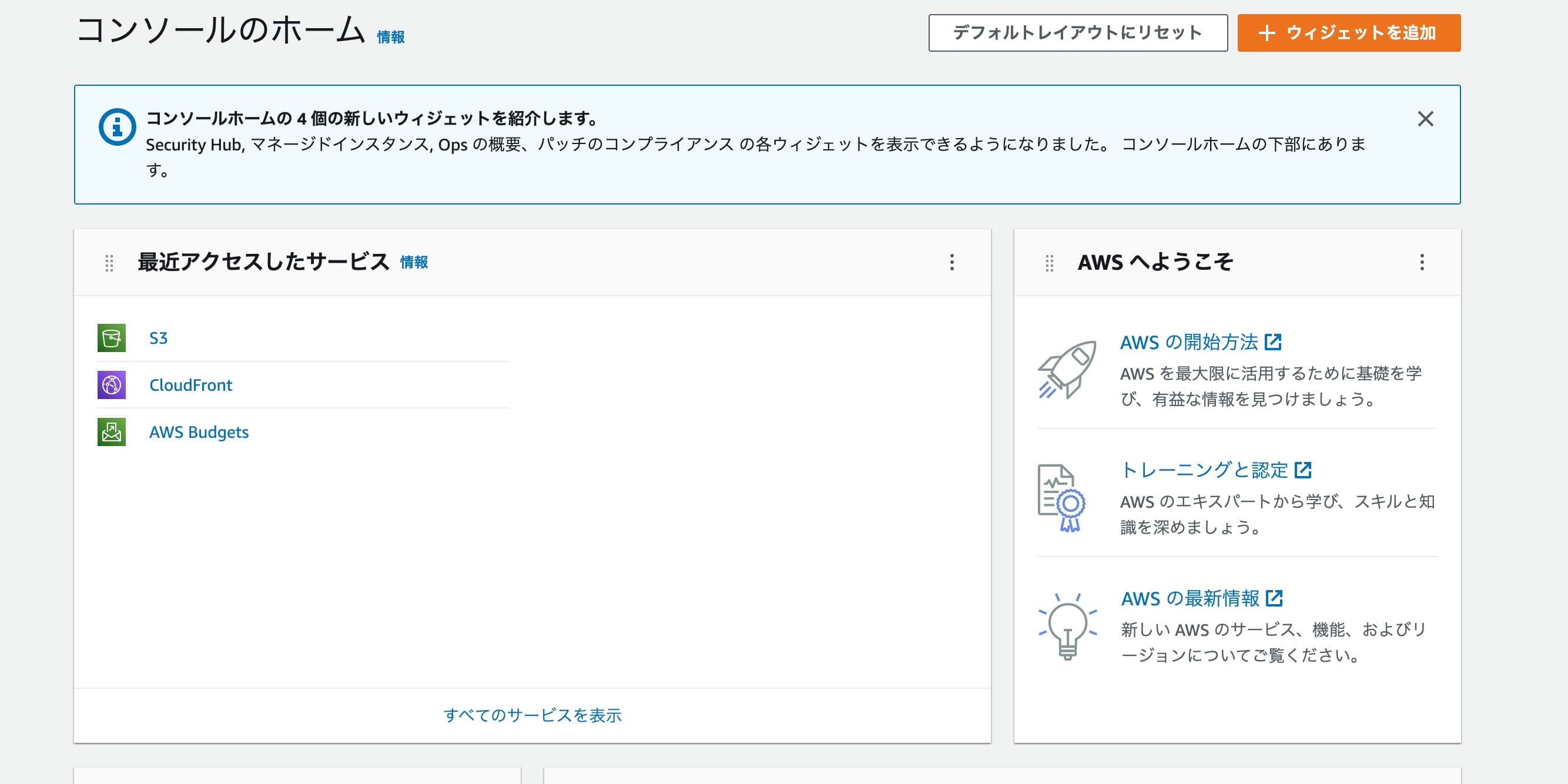The height and width of the screenshot is (784, 1568).
Task: Open トレーニングと認定 link
Action: (1204, 470)
